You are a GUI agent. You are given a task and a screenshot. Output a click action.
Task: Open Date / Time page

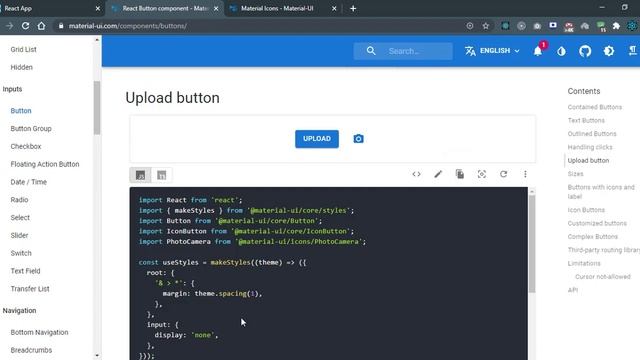pyautogui.click(x=29, y=182)
